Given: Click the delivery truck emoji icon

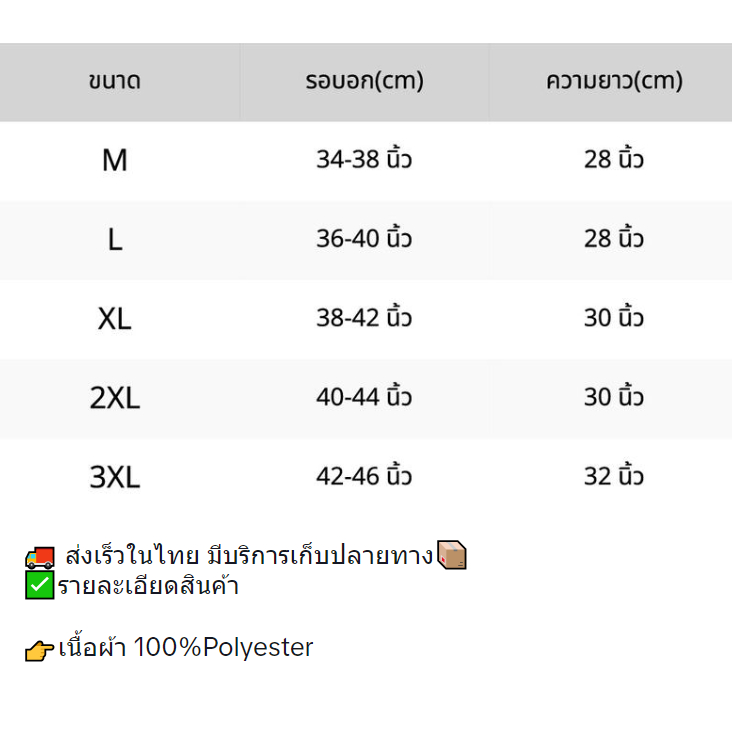Looking at the screenshot, I should point(40,557).
